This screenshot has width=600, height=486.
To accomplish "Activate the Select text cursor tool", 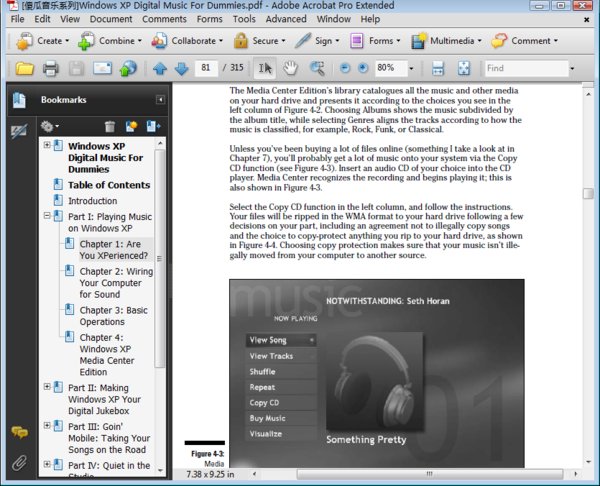I will pyautogui.click(x=265, y=68).
